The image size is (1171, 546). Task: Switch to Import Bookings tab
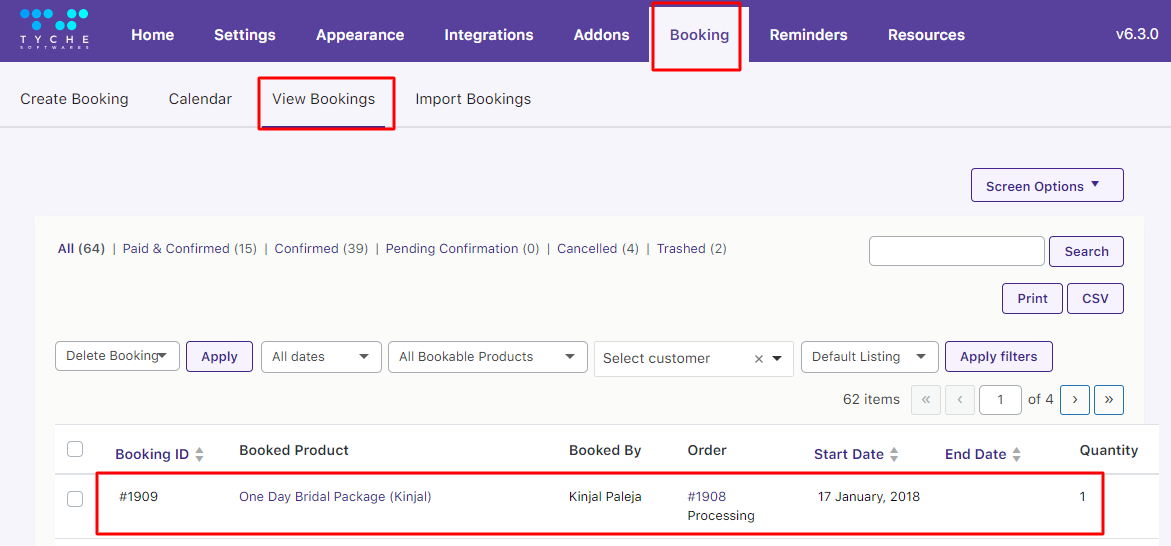coord(473,99)
